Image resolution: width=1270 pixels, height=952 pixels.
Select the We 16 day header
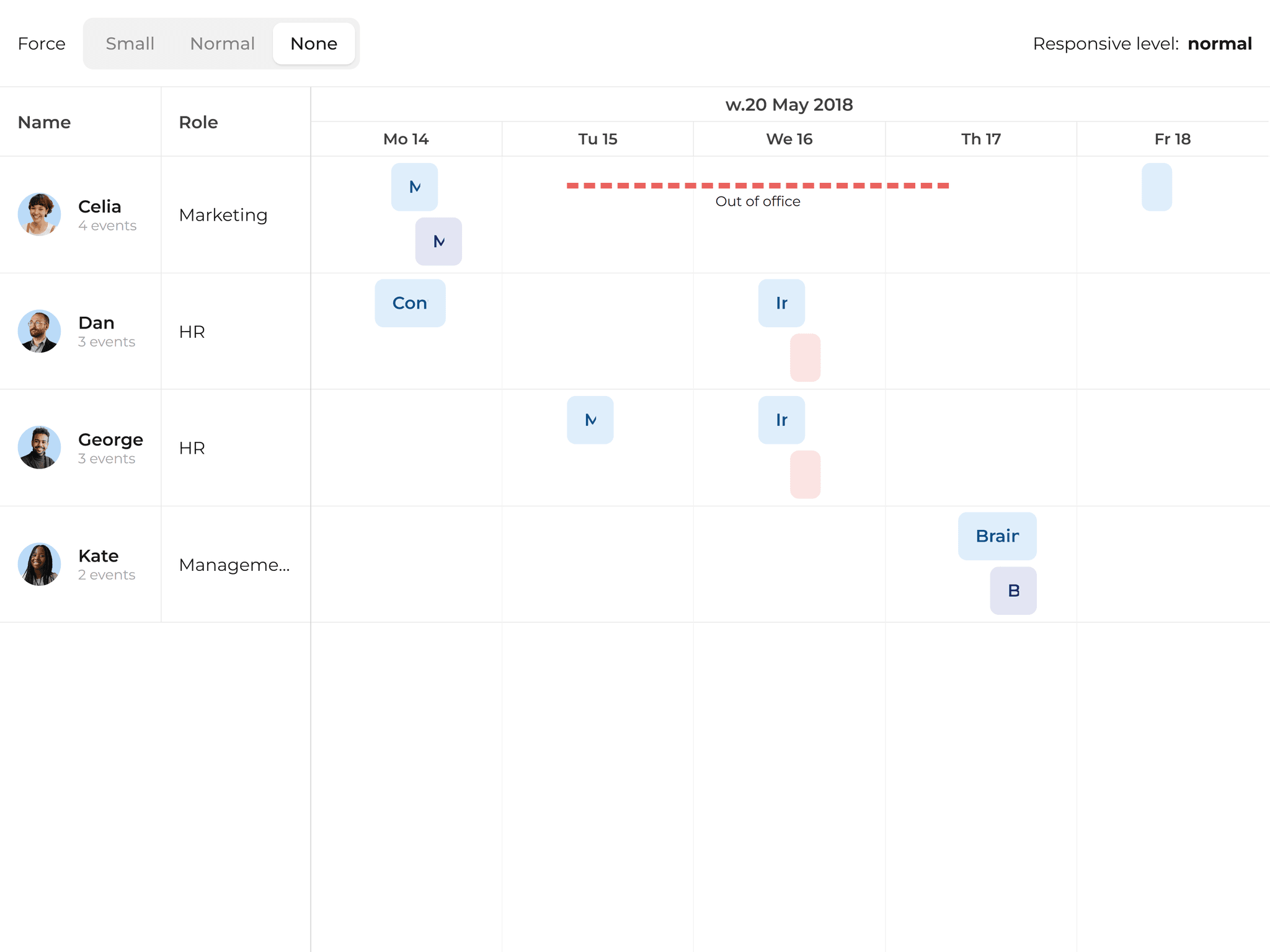click(789, 139)
